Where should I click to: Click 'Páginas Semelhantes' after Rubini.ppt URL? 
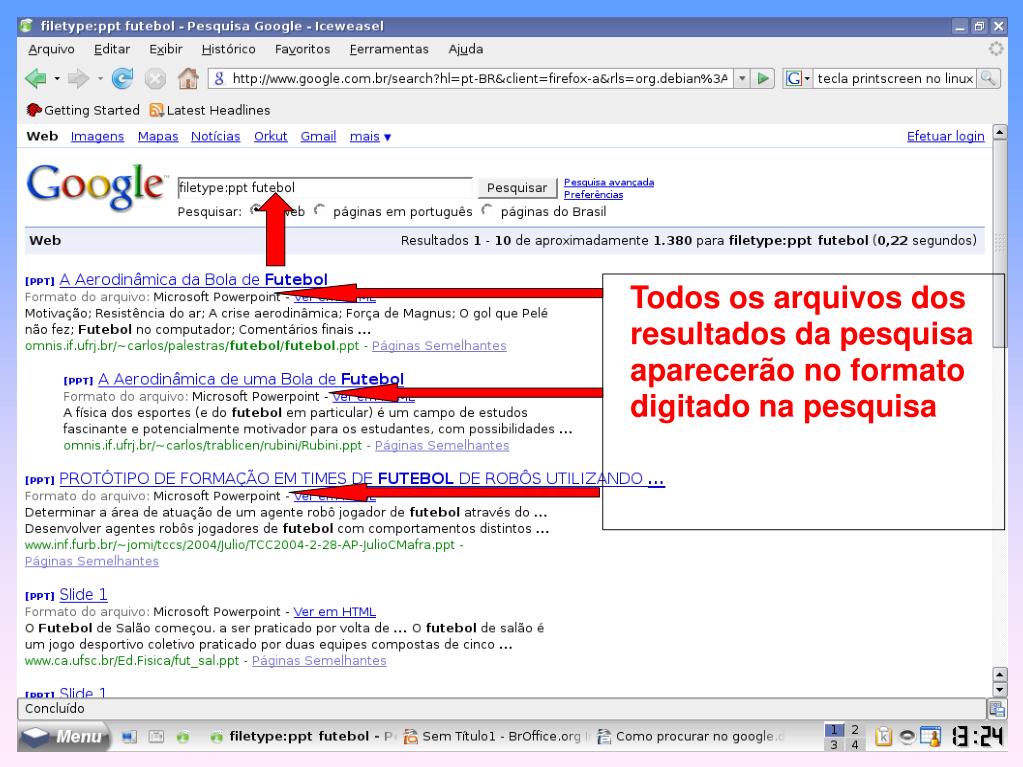coord(442,445)
